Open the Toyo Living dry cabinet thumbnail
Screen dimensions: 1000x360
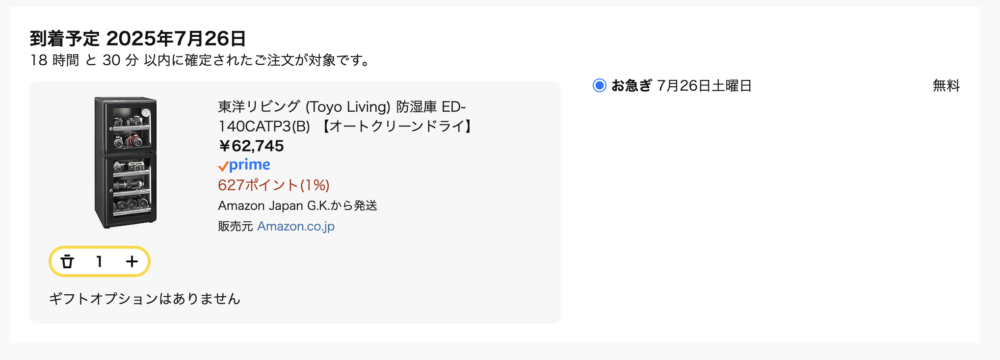[125, 163]
